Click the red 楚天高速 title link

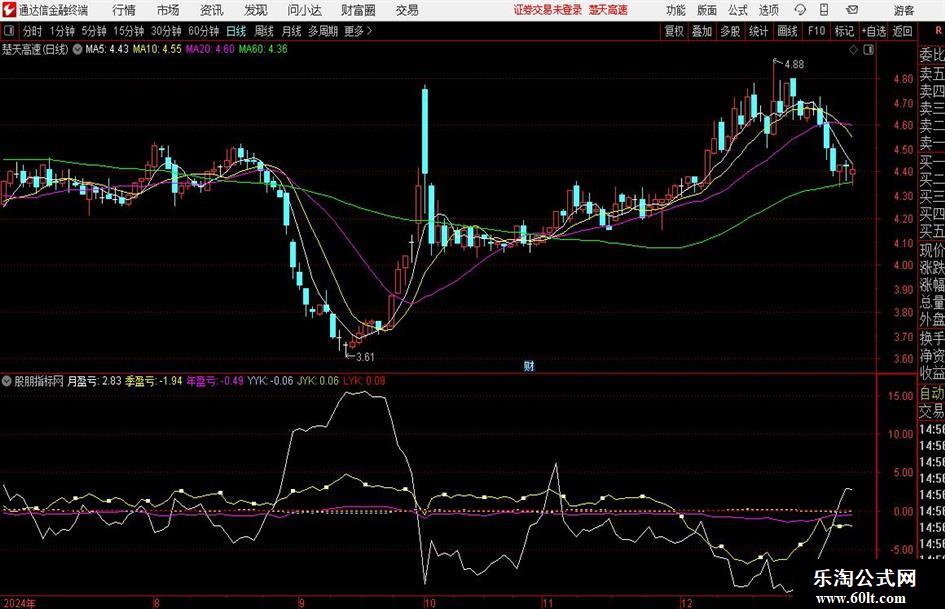coord(608,10)
